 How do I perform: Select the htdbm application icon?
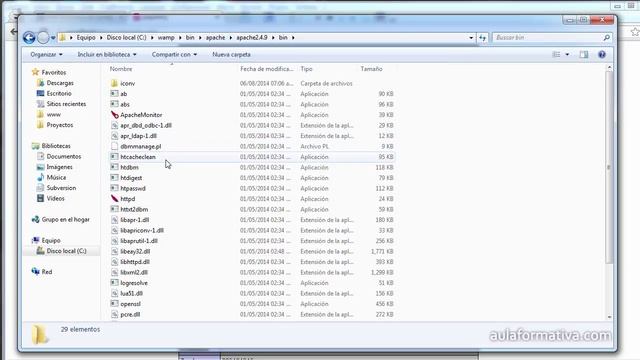(114, 167)
